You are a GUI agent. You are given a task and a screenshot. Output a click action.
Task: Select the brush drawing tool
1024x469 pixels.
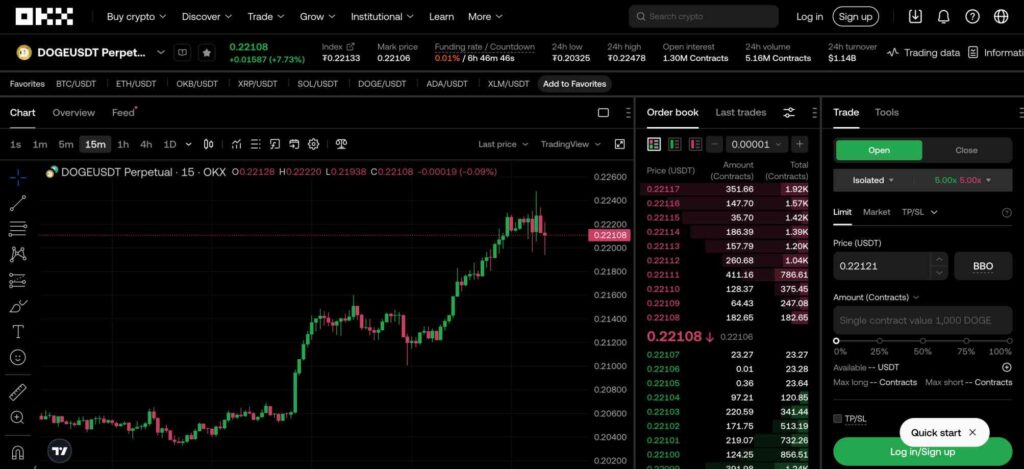18,306
